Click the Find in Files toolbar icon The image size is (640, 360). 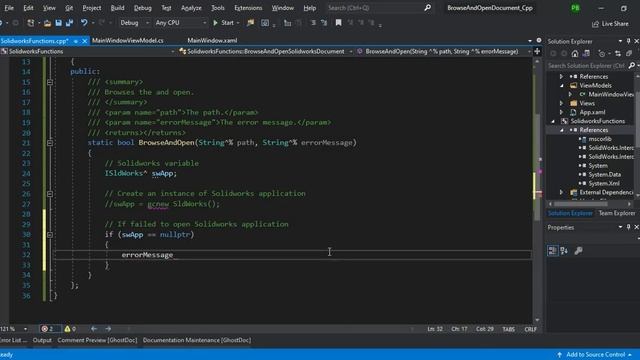(250, 23)
